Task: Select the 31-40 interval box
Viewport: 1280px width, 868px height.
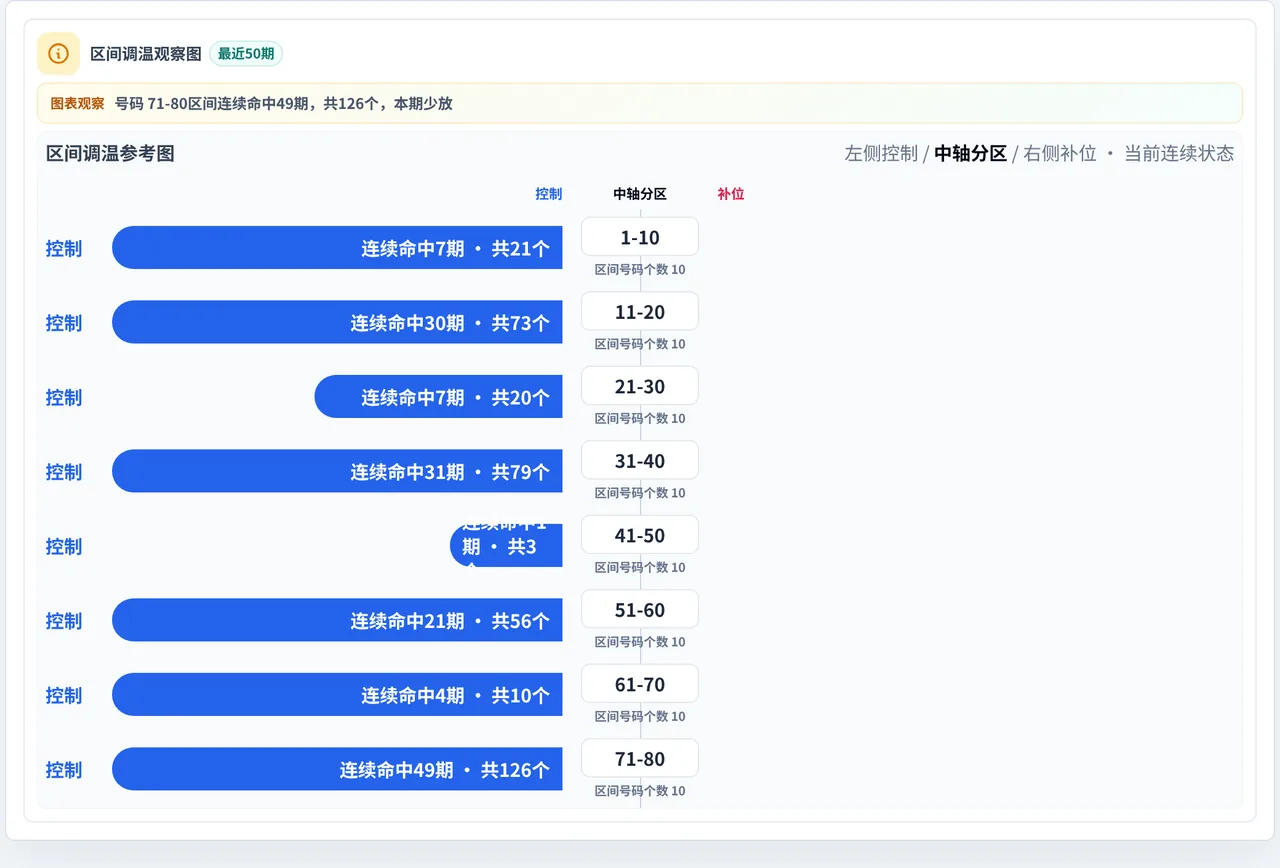Action: click(640, 461)
